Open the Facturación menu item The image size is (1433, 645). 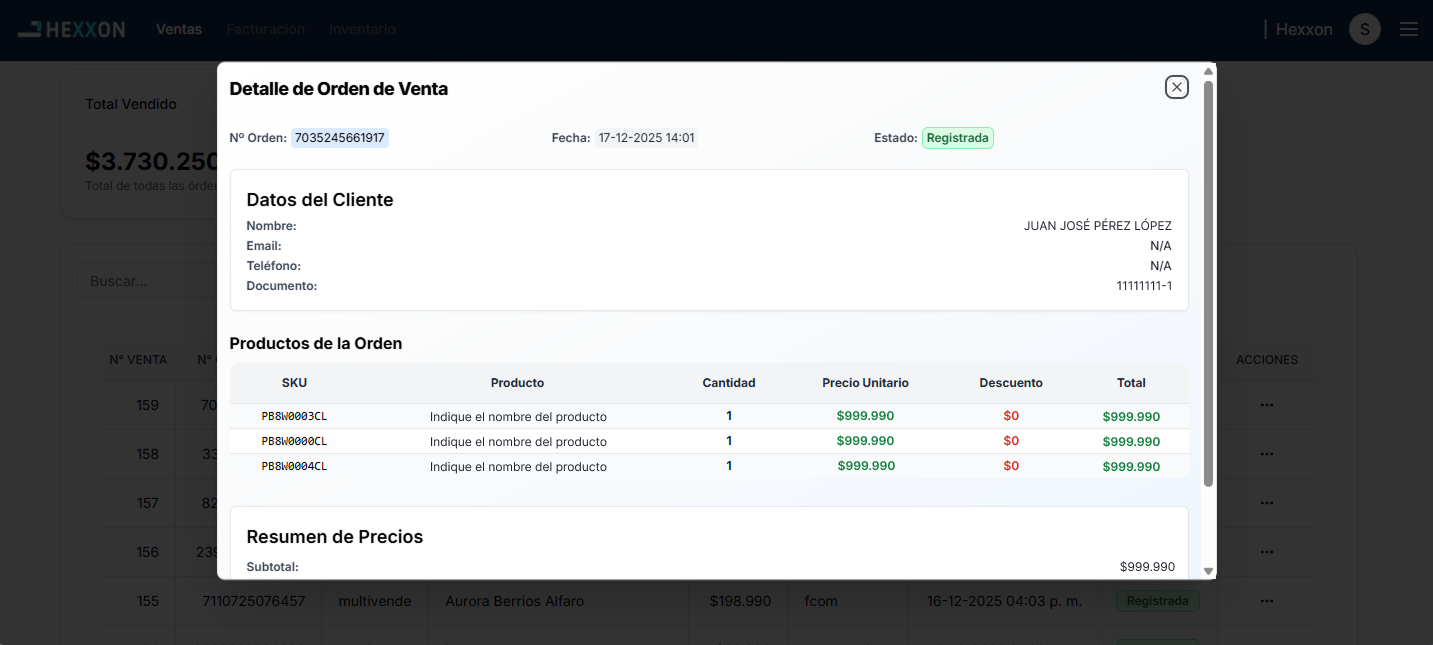[265, 29]
